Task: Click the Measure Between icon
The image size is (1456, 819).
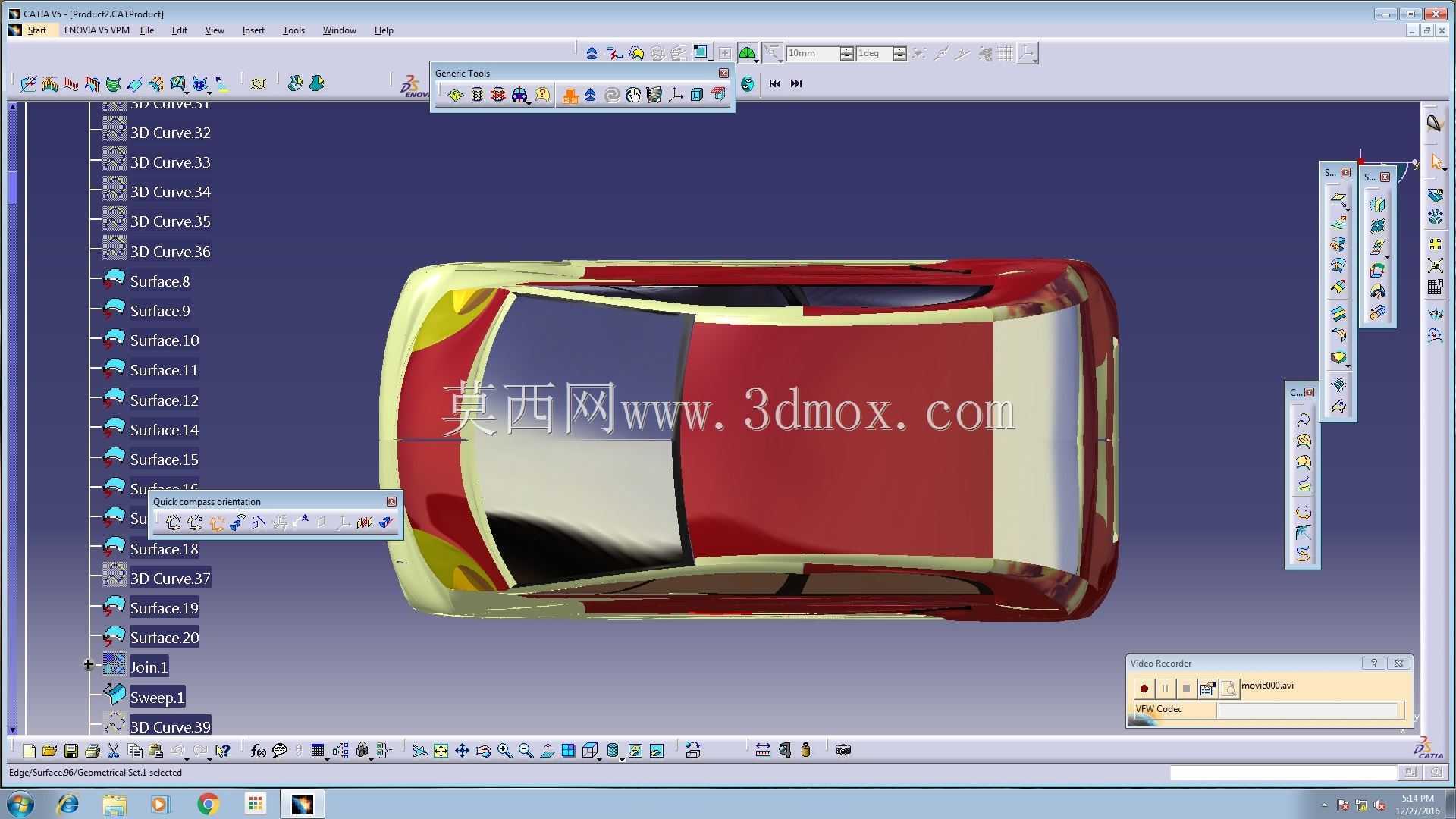Action: [763, 750]
